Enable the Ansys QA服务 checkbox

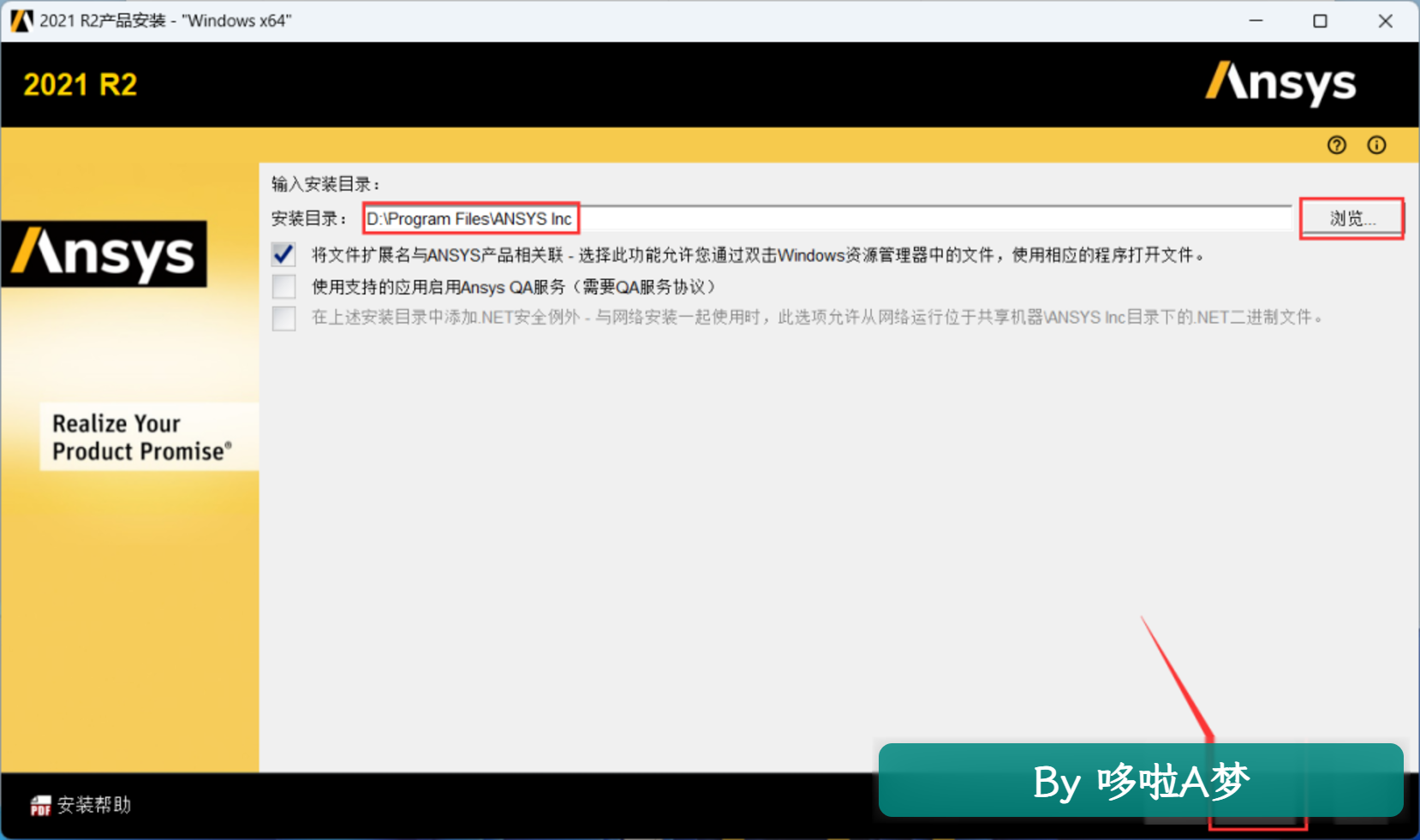283,286
